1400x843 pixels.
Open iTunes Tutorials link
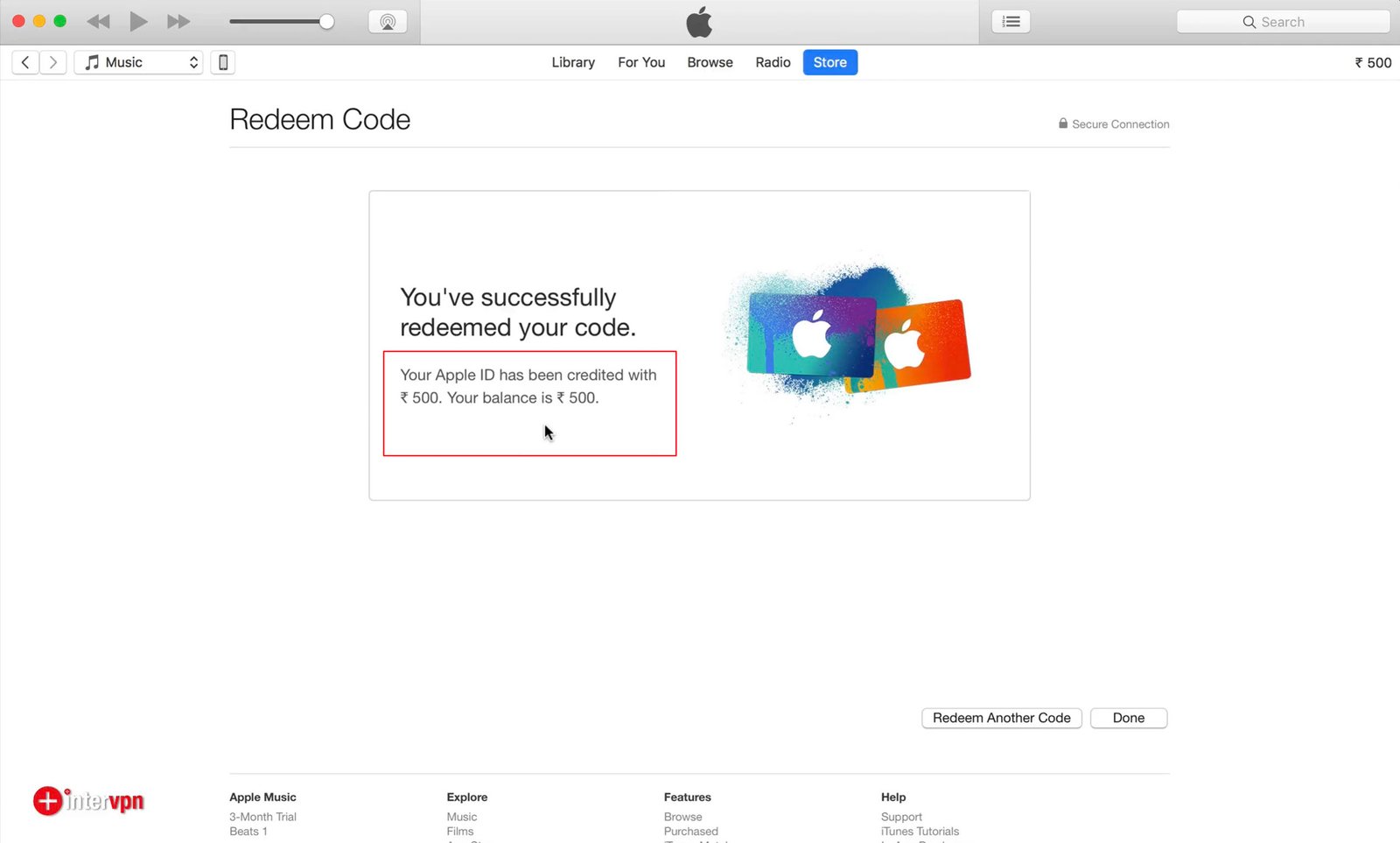tap(920, 832)
